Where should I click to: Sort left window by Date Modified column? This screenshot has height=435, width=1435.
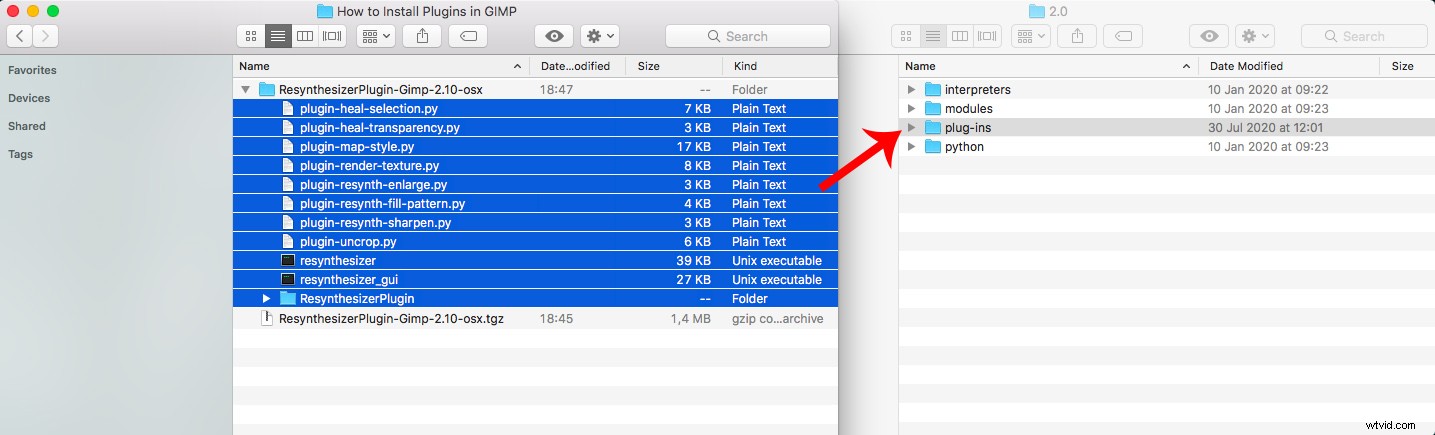578,66
